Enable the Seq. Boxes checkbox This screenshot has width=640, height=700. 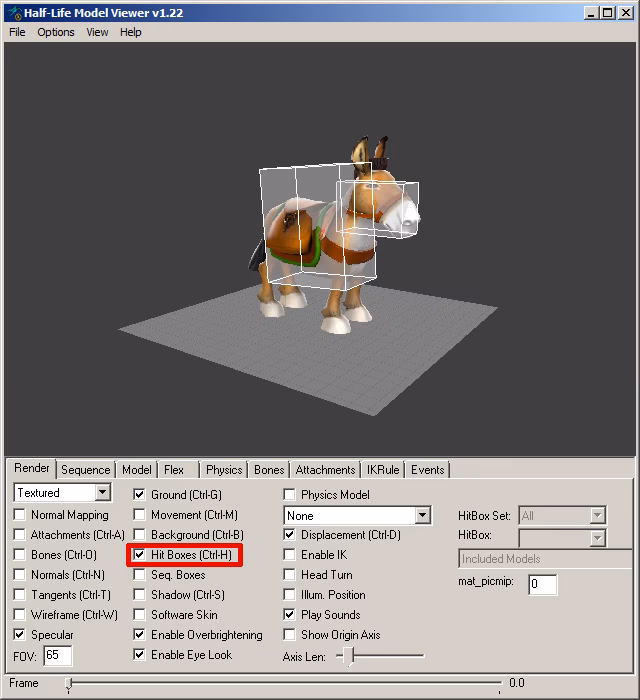coord(139,575)
